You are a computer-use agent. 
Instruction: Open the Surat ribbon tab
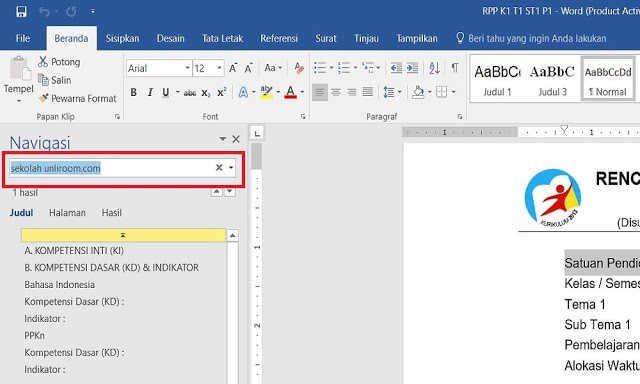[326, 38]
